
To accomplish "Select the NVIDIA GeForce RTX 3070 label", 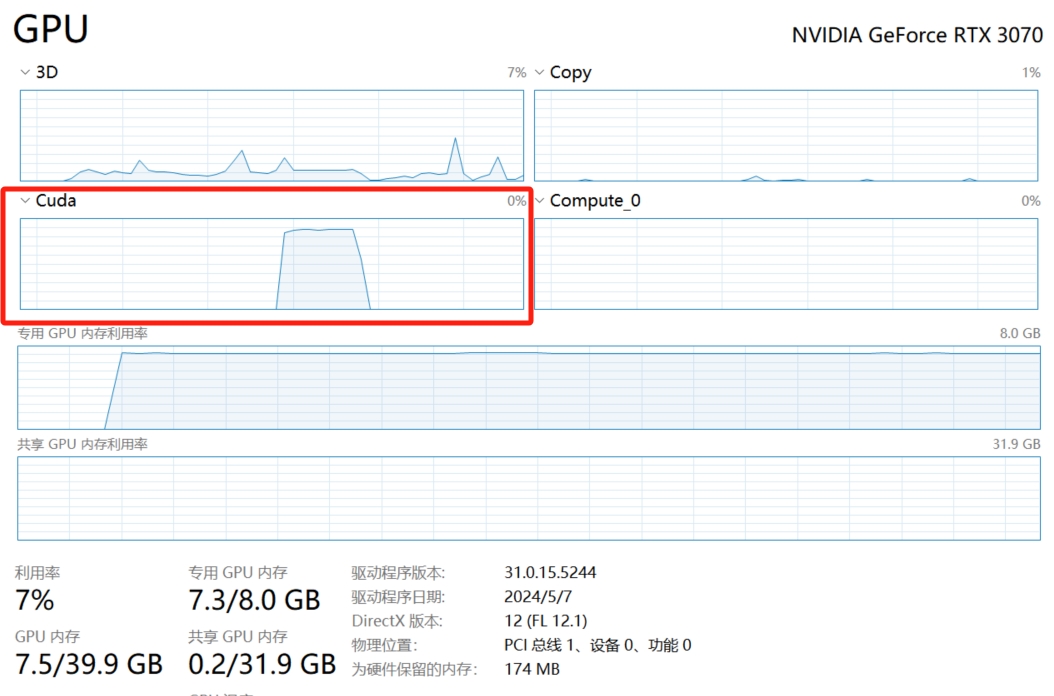I will (x=916, y=35).
